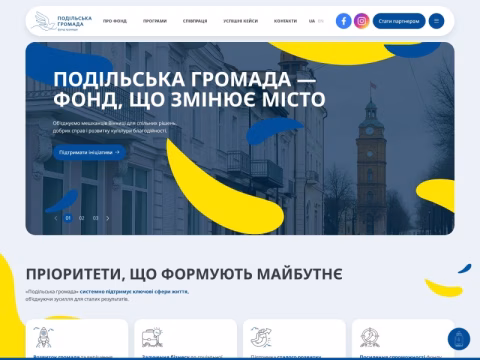Select hero slide 01 indicator
The height and width of the screenshot is (360, 480).
click(x=68, y=218)
